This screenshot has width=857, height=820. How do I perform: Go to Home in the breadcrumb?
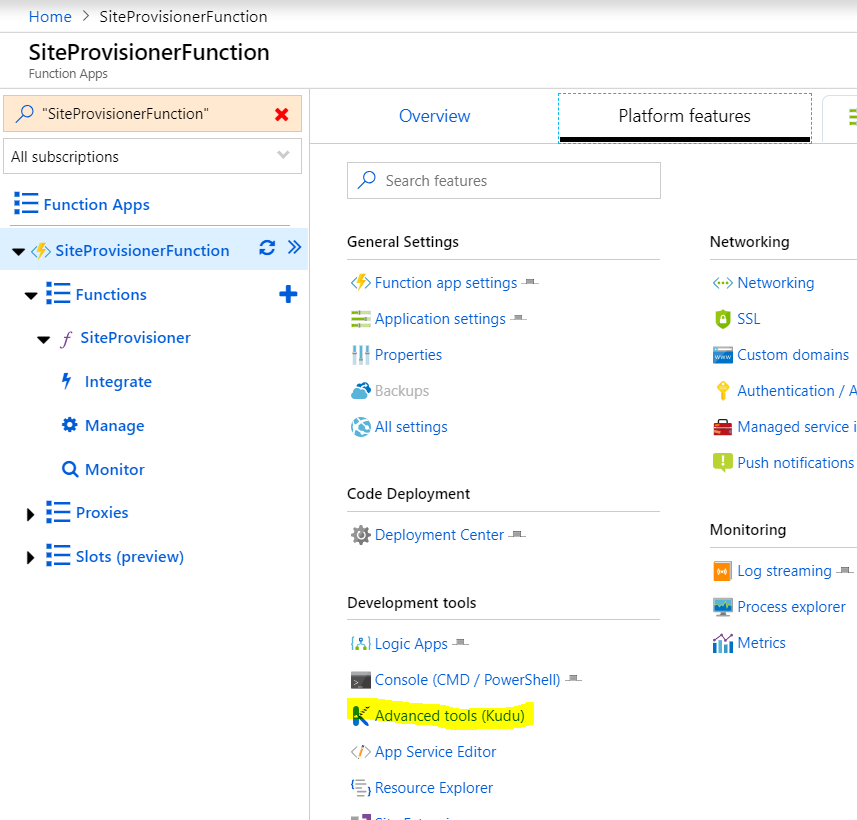click(x=50, y=16)
